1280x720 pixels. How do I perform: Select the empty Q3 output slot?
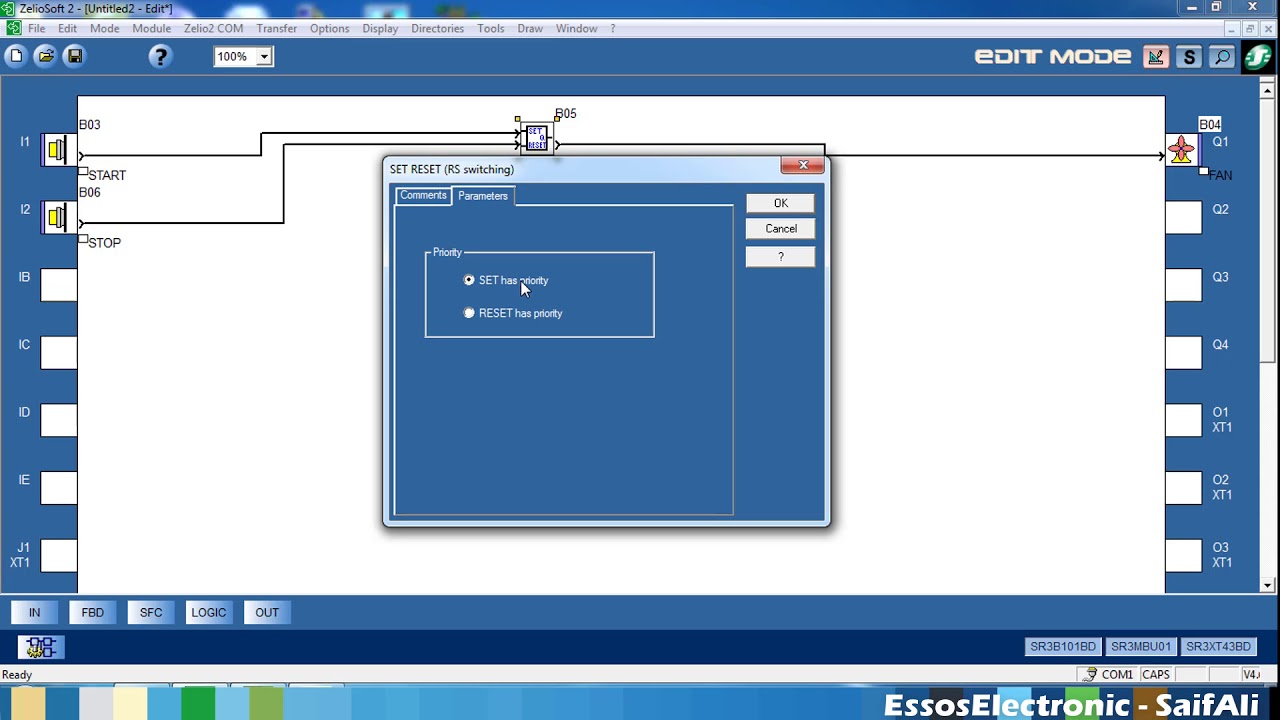(x=1183, y=285)
